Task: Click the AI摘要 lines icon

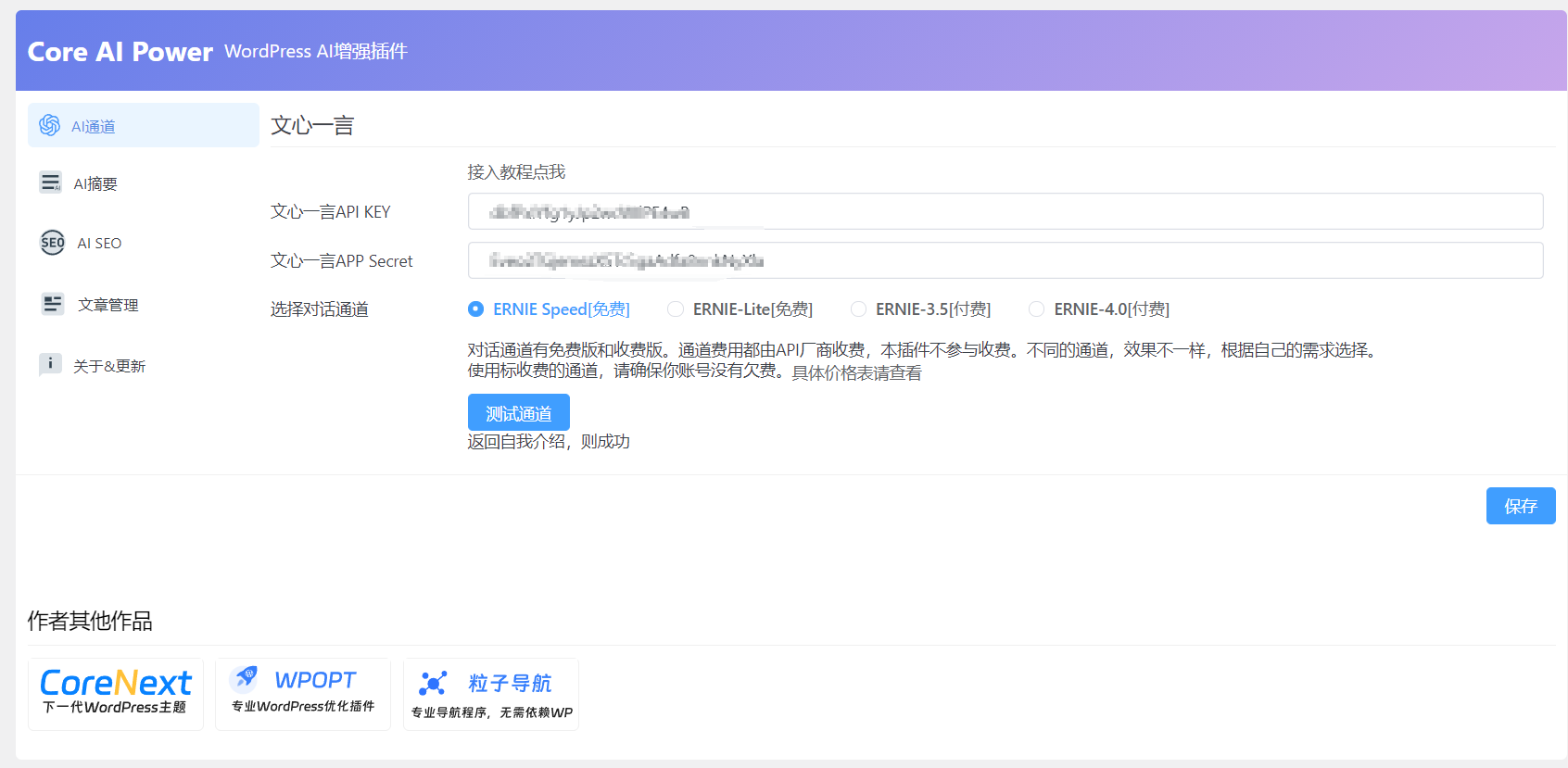Action: point(50,183)
